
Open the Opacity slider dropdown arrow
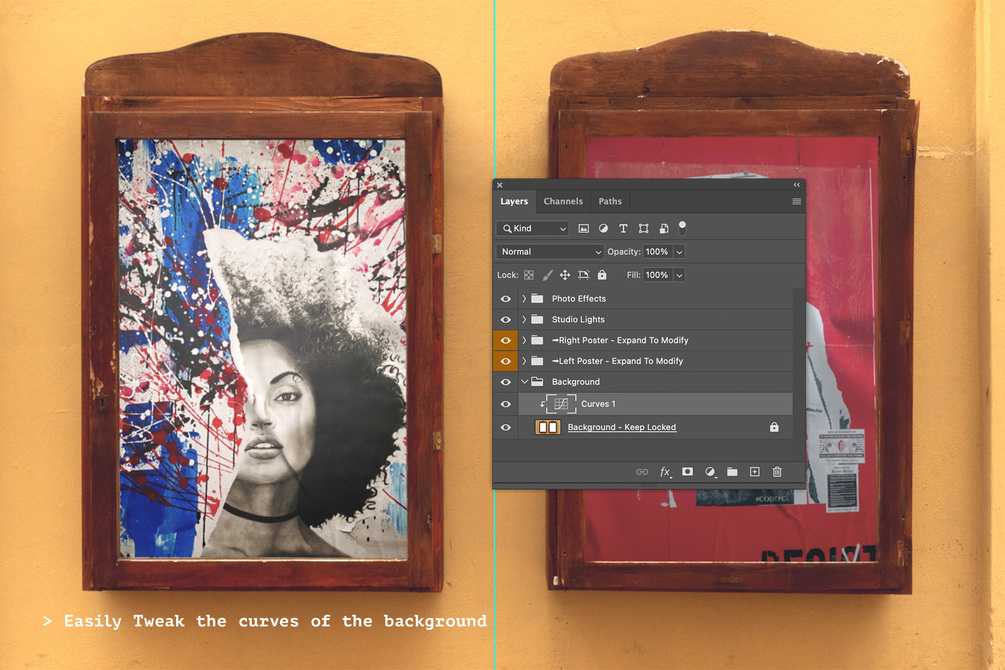(679, 252)
